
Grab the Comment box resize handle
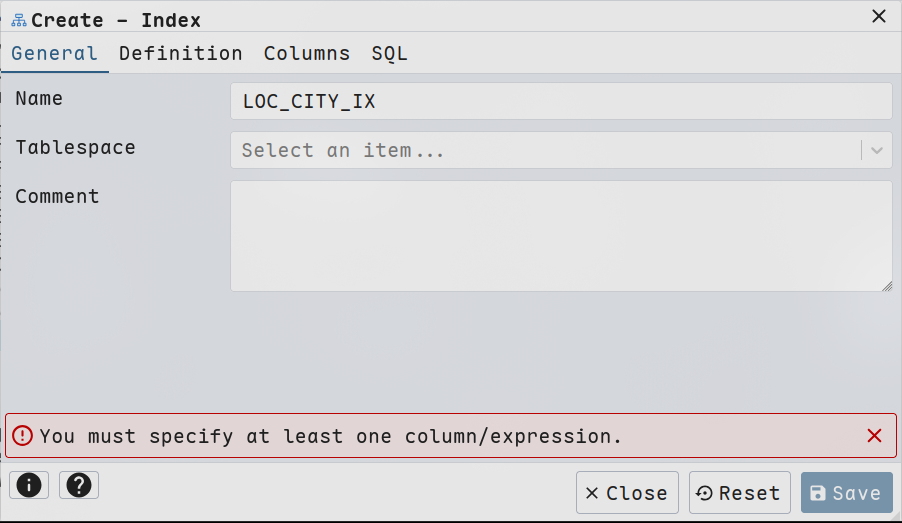(887, 286)
